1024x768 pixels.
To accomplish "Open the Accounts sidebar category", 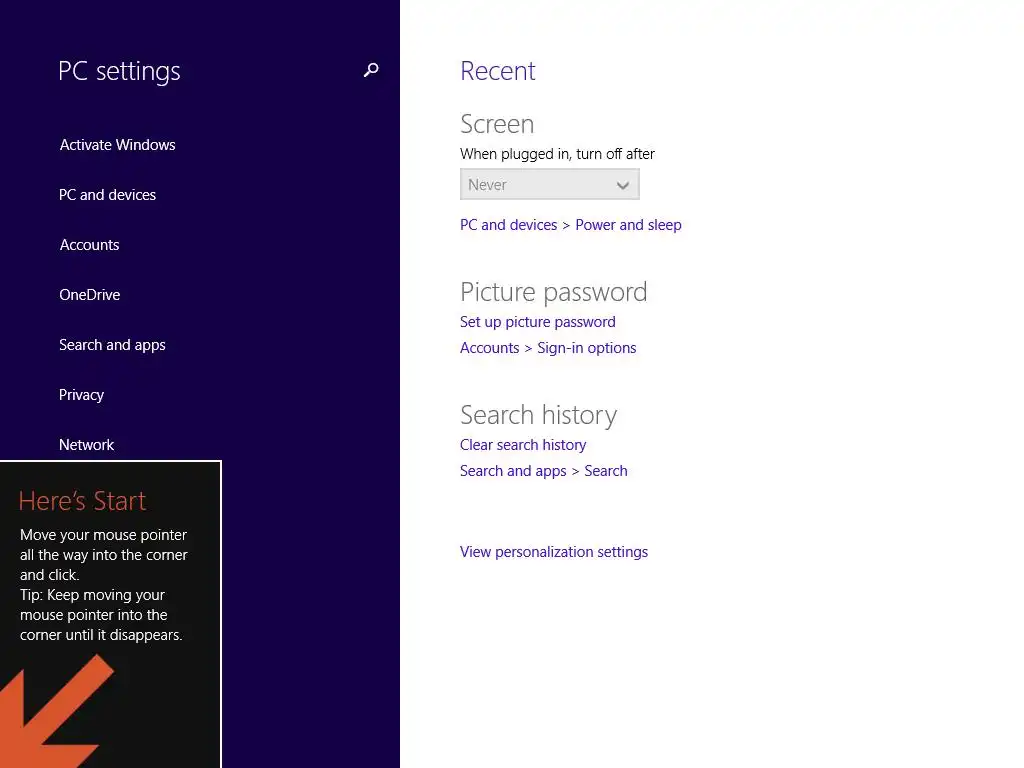I will [89, 245].
